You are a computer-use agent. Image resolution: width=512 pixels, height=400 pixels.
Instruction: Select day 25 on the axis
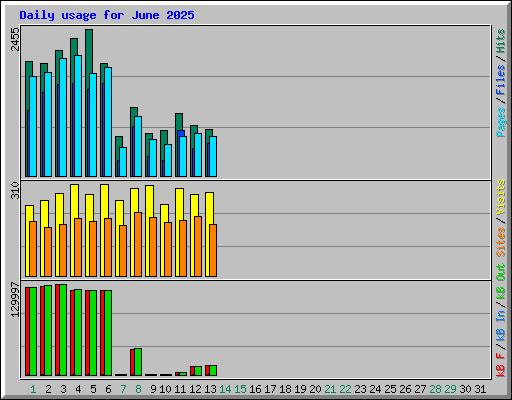pos(390,389)
